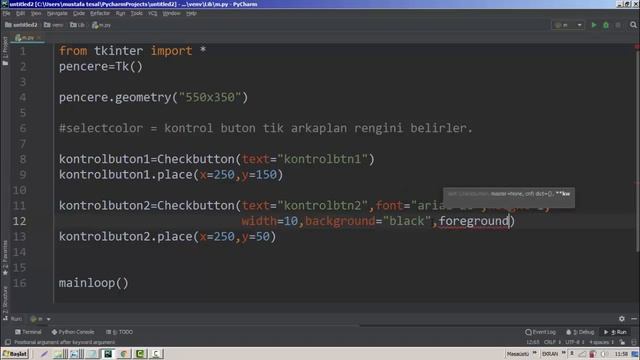Click 'kontrolbuton2.place' on line 13
Screen dimensions: 640x360
click(125, 236)
